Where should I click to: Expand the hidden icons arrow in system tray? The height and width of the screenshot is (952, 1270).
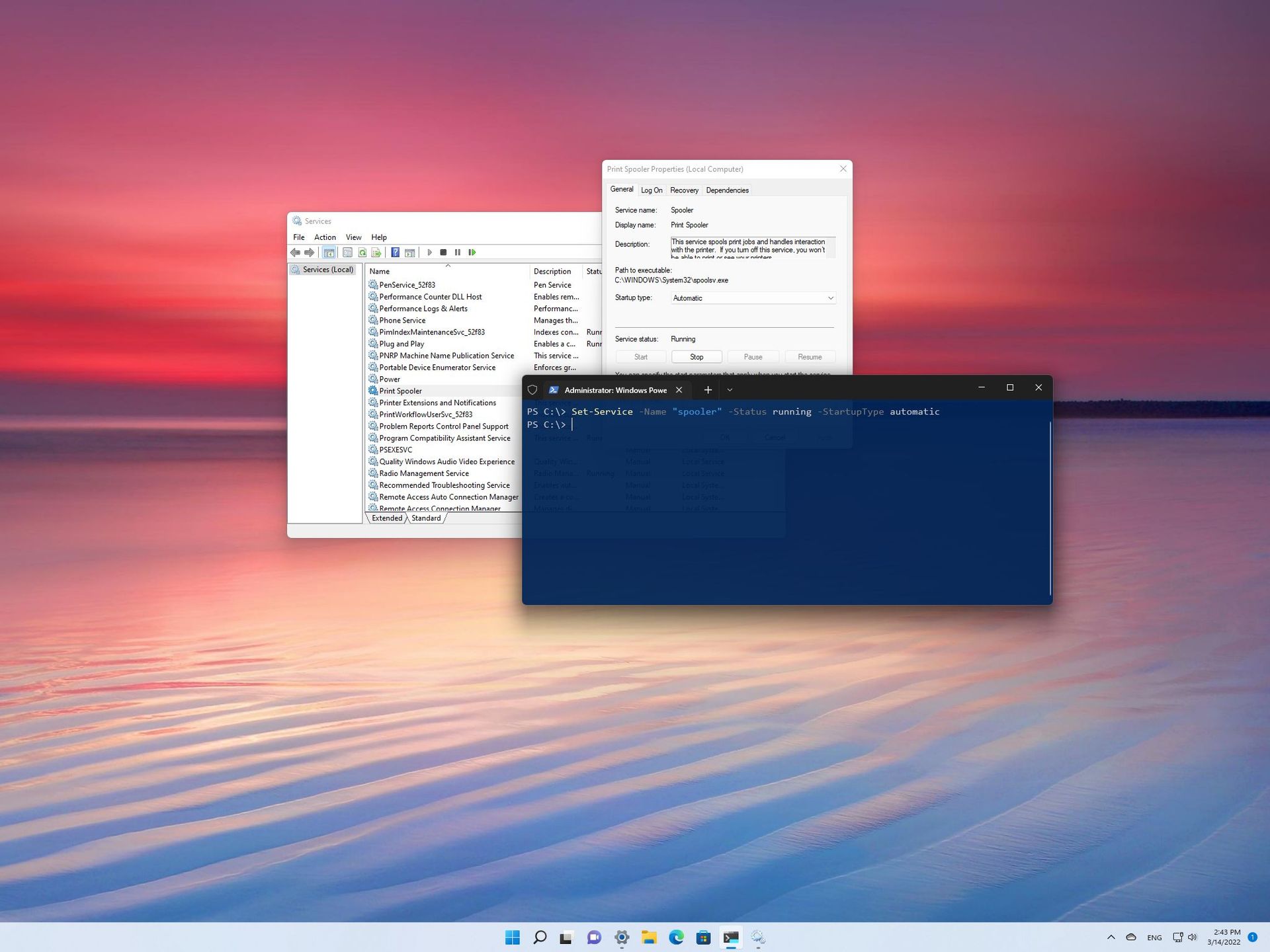pyautogui.click(x=1111, y=937)
